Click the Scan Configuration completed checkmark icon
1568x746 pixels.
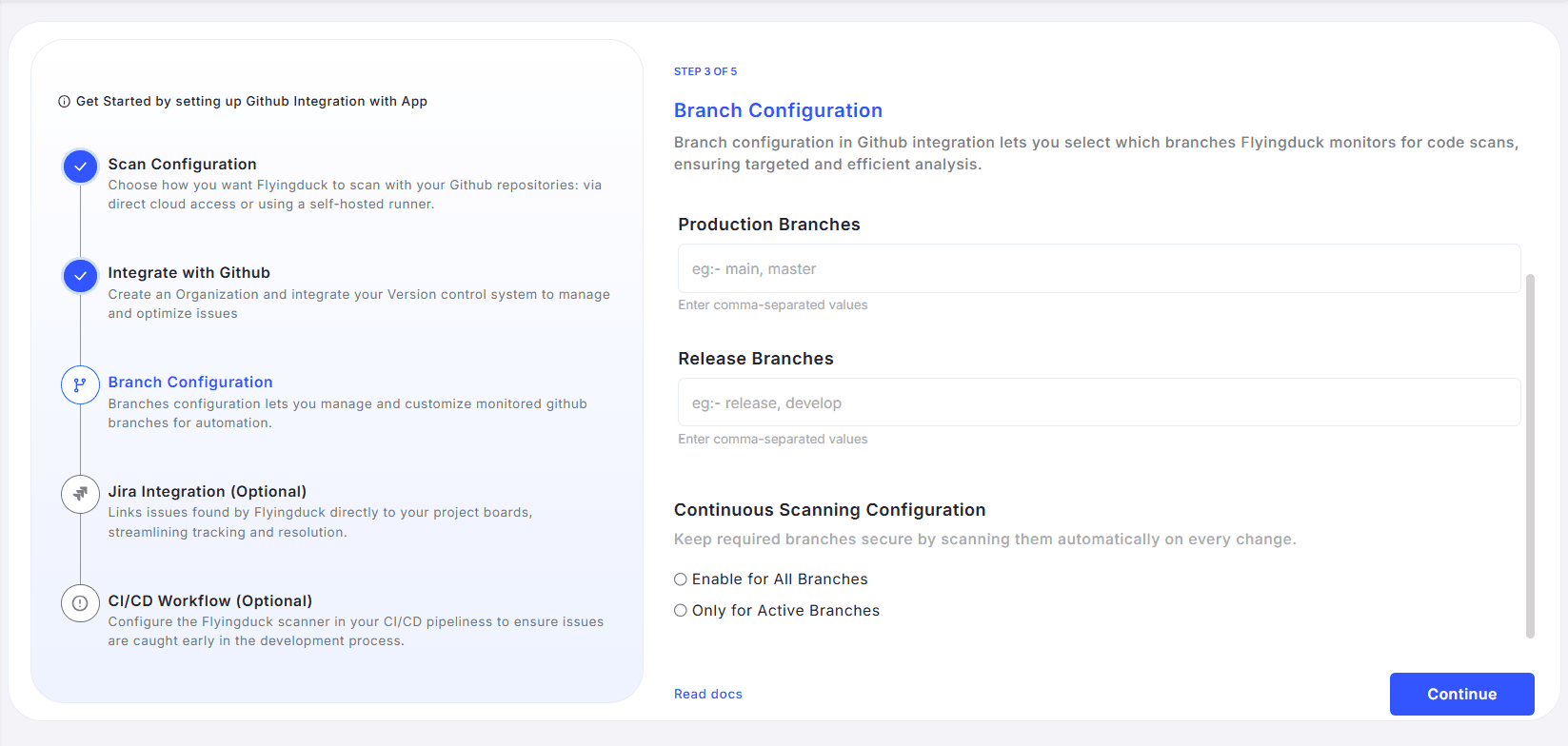80,167
